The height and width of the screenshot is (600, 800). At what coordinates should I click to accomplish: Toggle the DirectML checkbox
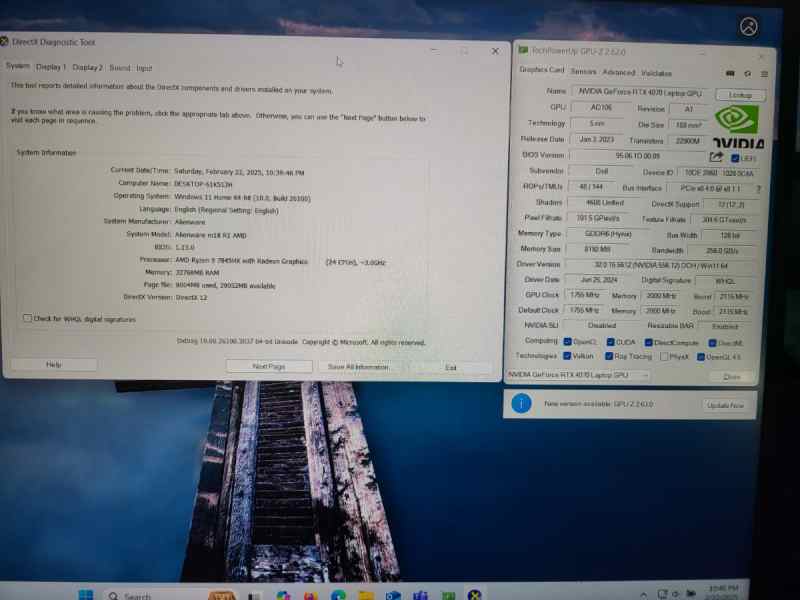click(x=712, y=343)
